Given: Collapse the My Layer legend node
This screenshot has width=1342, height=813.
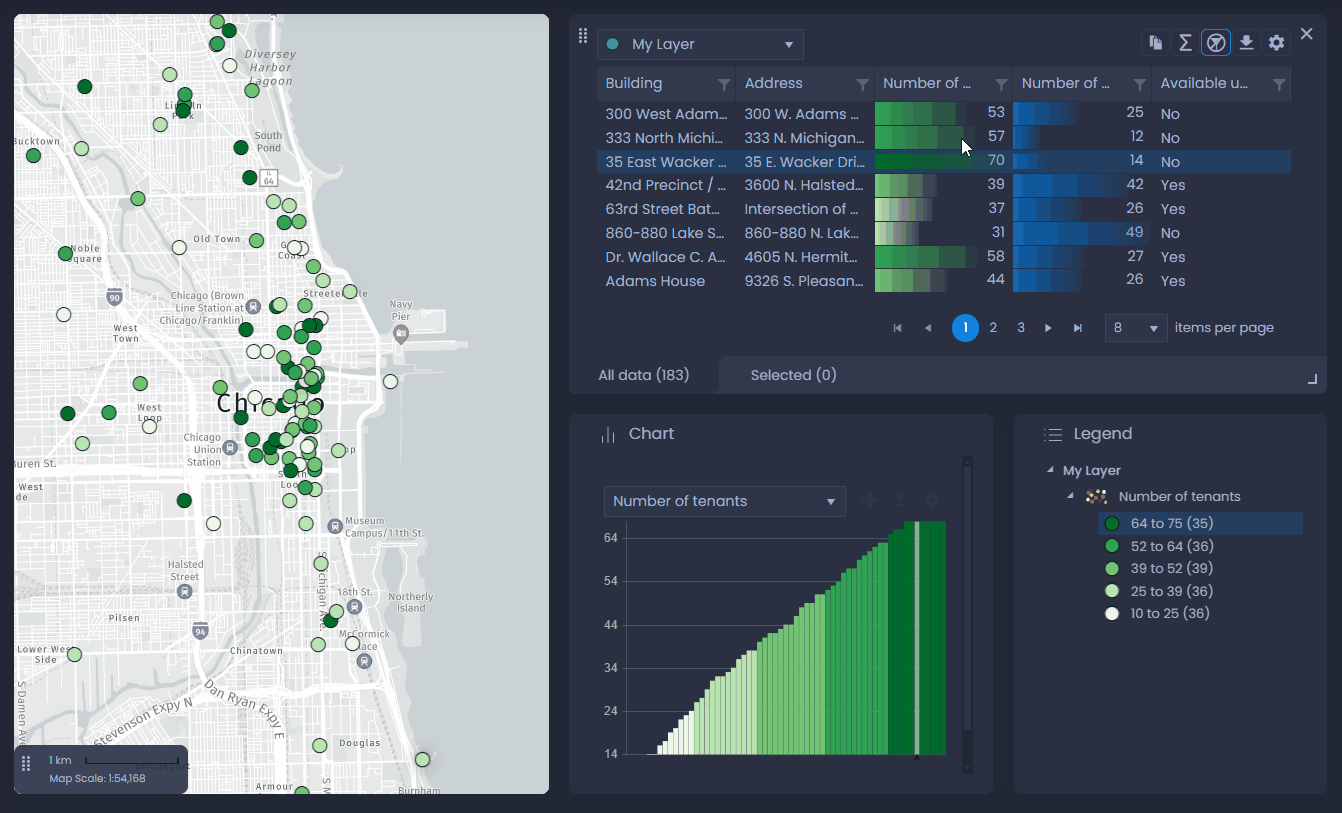Looking at the screenshot, I should coord(1049,470).
